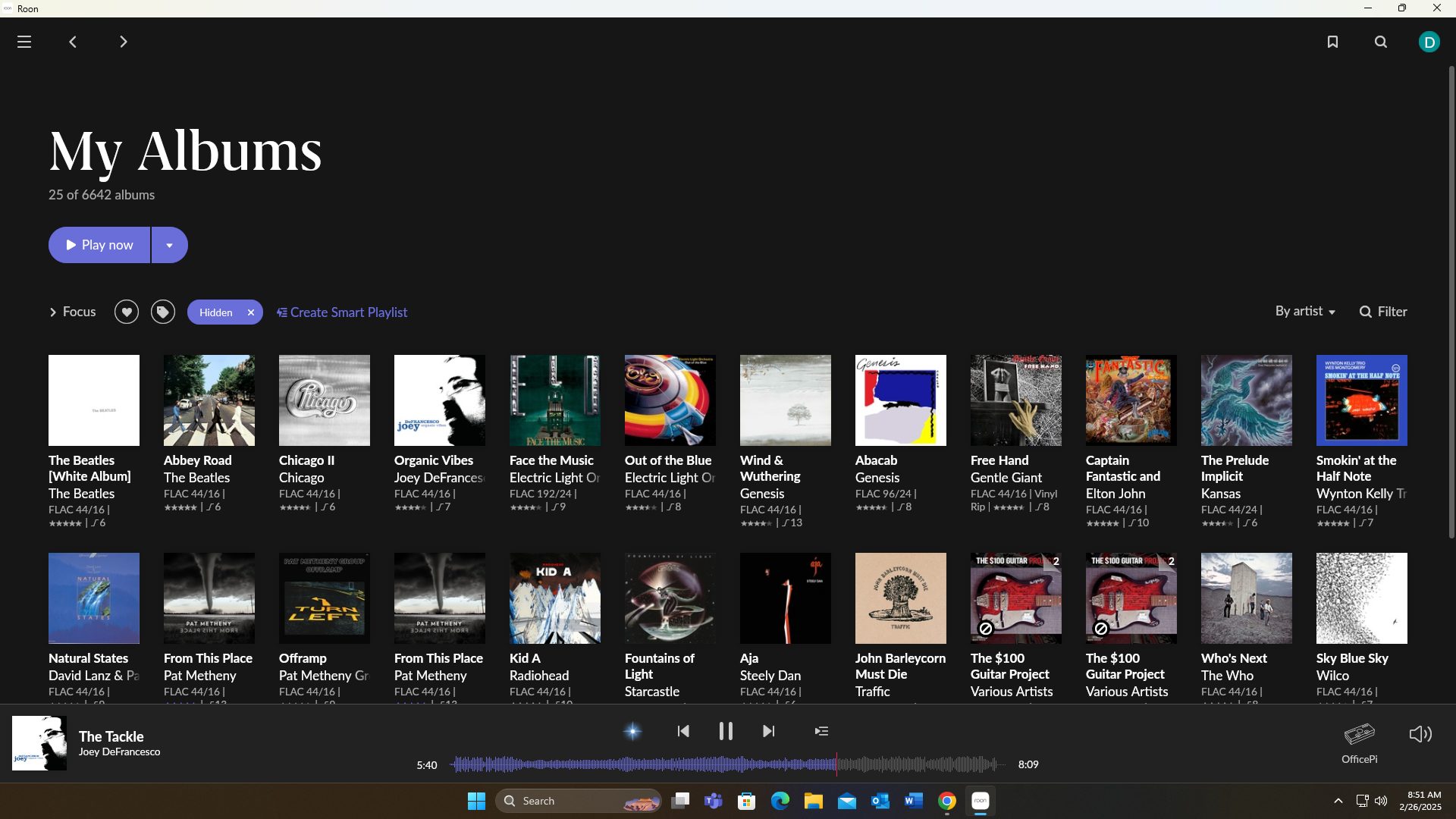Skip to next track
The width and height of the screenshot is (1456, 819).
(x=768, y=731)
